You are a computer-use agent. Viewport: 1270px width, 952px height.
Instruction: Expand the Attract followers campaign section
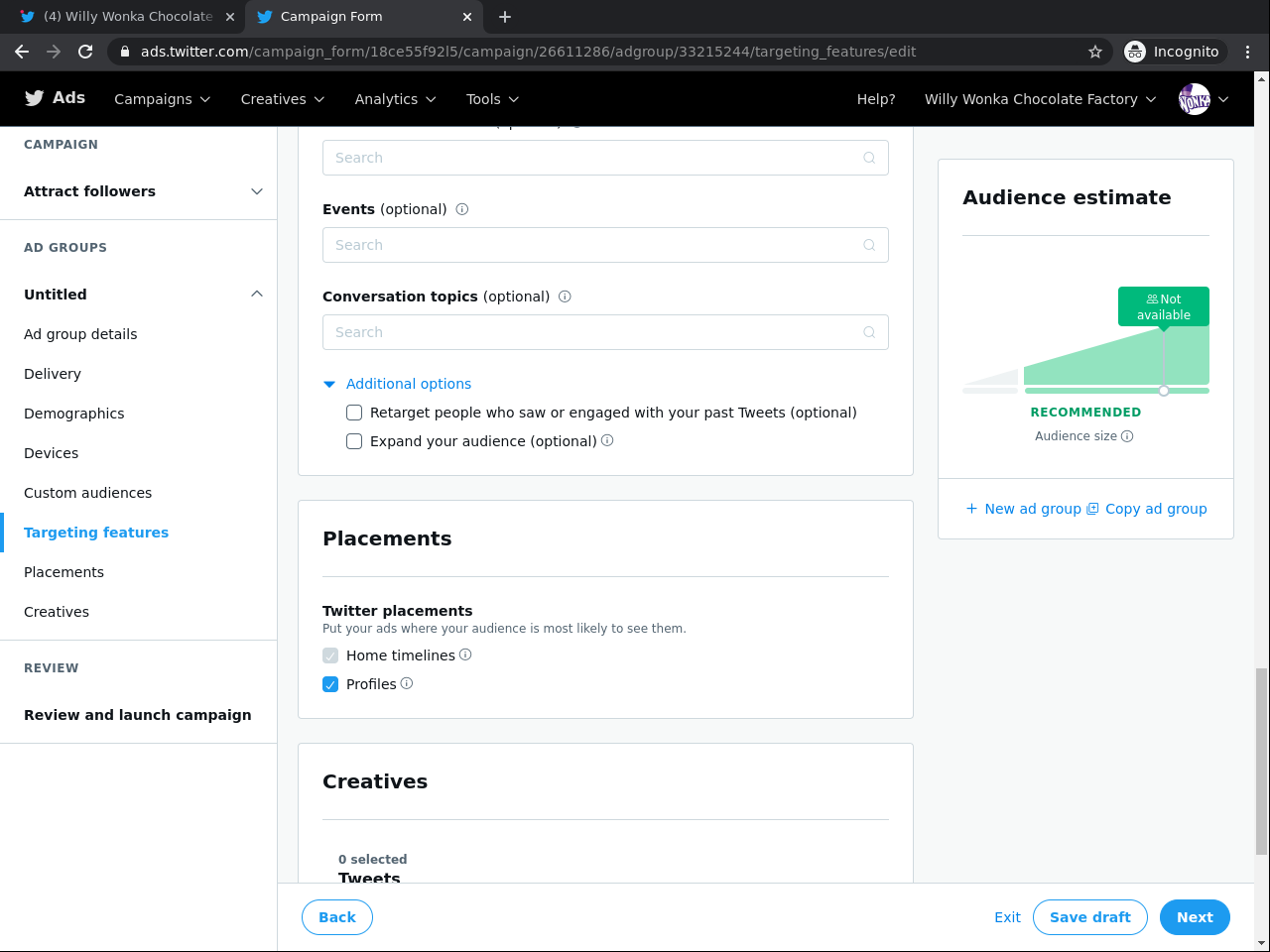click(x=257, y=191)
